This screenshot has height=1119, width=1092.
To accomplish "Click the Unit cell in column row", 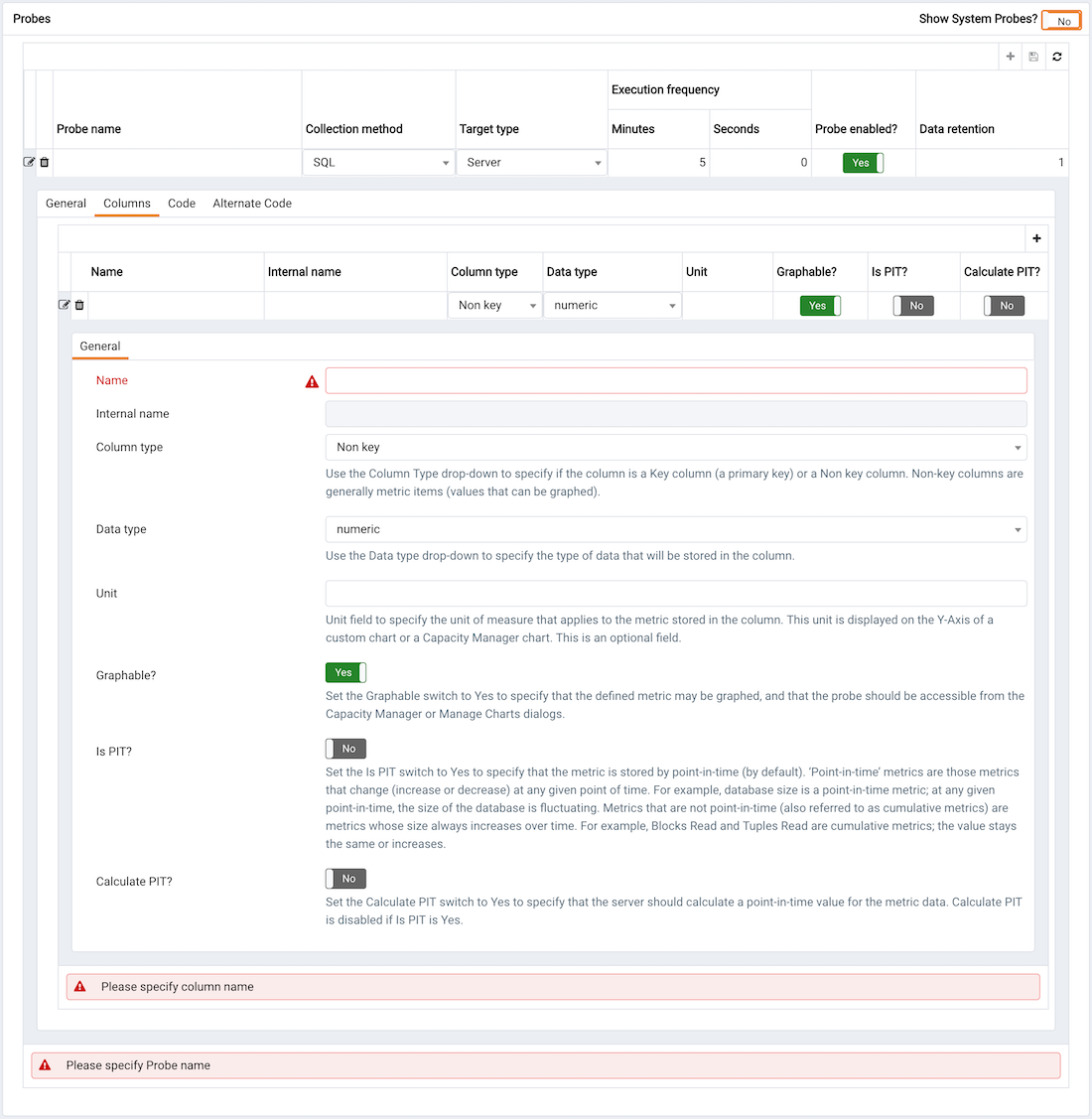I will click(x=728, y=306).
